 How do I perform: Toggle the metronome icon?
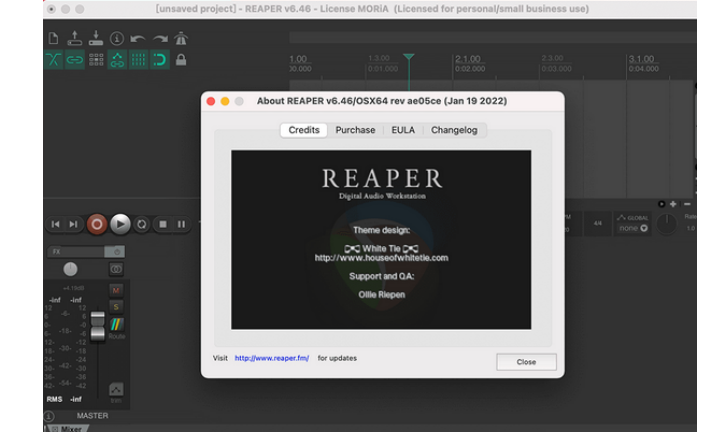coord(181,39)
